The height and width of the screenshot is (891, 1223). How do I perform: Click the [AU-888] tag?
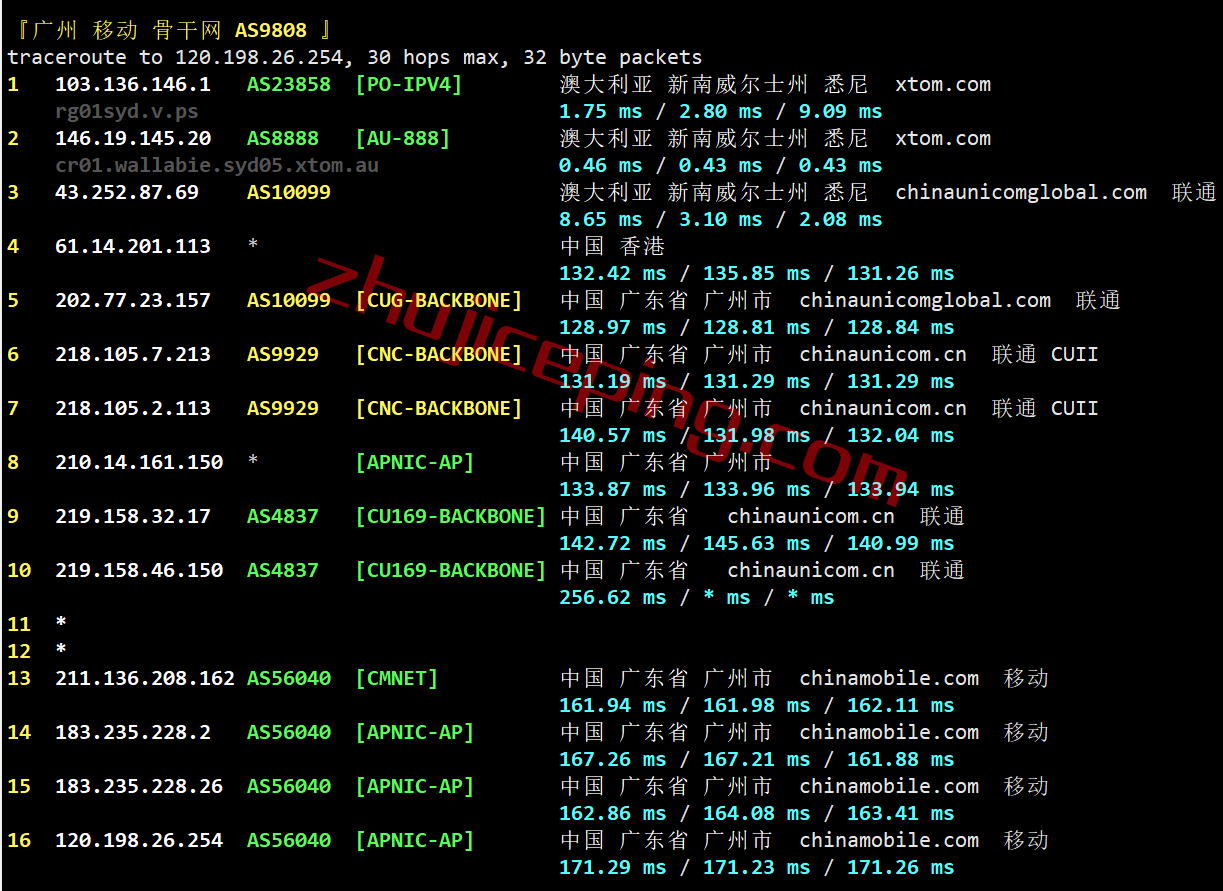coord(403,139)
